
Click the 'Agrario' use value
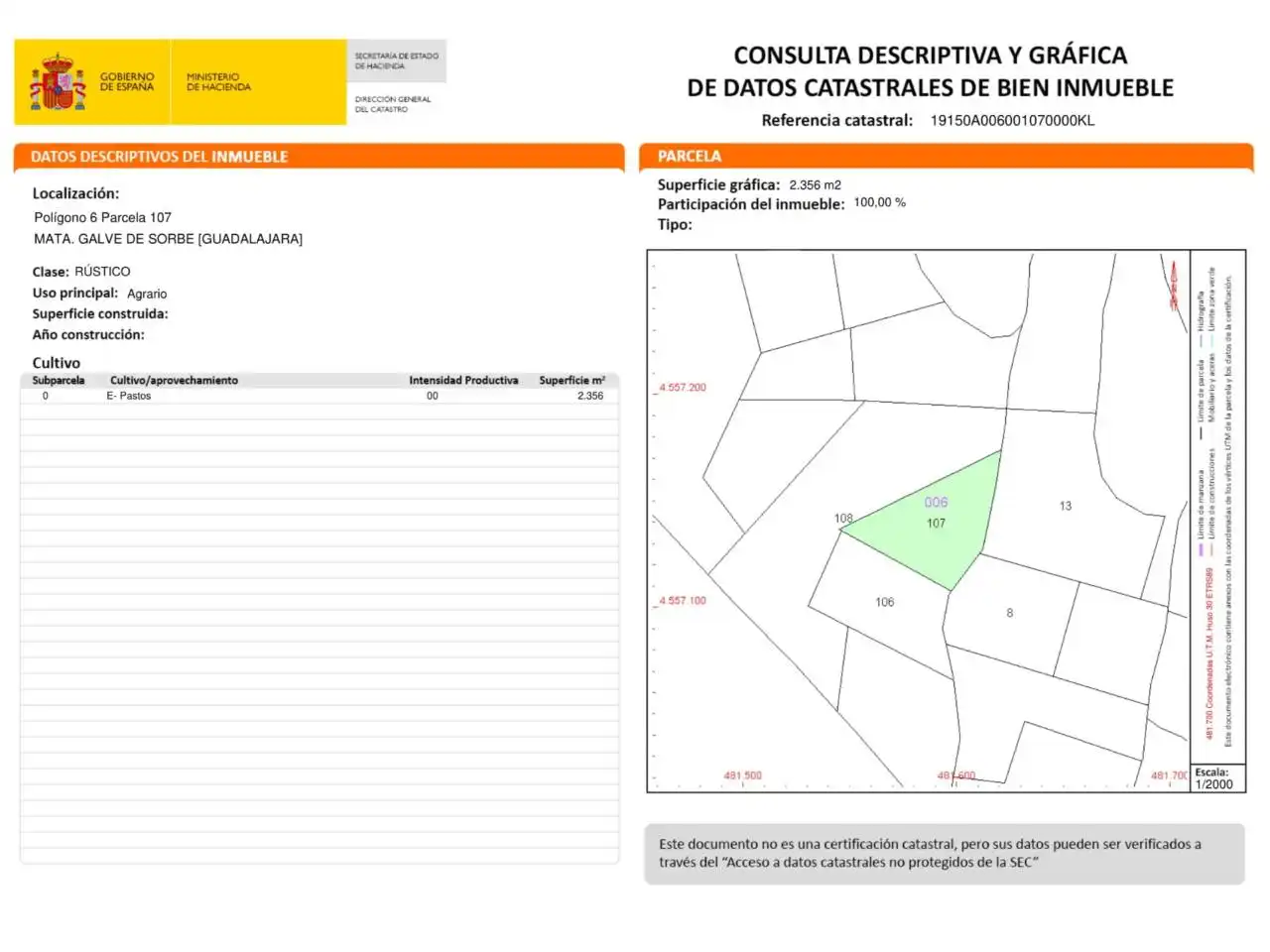(x=147, y=294)
